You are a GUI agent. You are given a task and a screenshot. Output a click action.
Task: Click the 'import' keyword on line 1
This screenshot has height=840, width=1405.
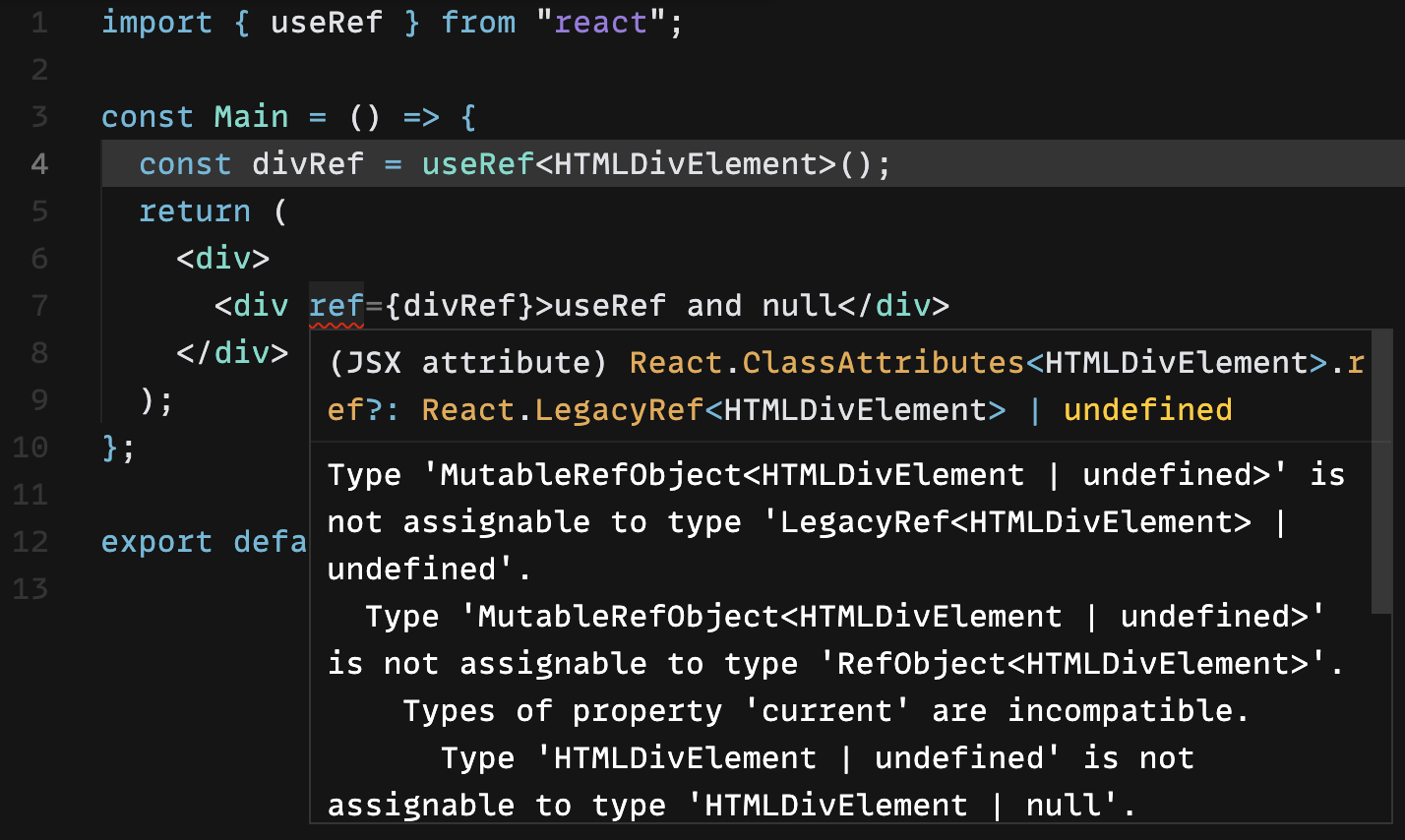click(x=157, y=23)
